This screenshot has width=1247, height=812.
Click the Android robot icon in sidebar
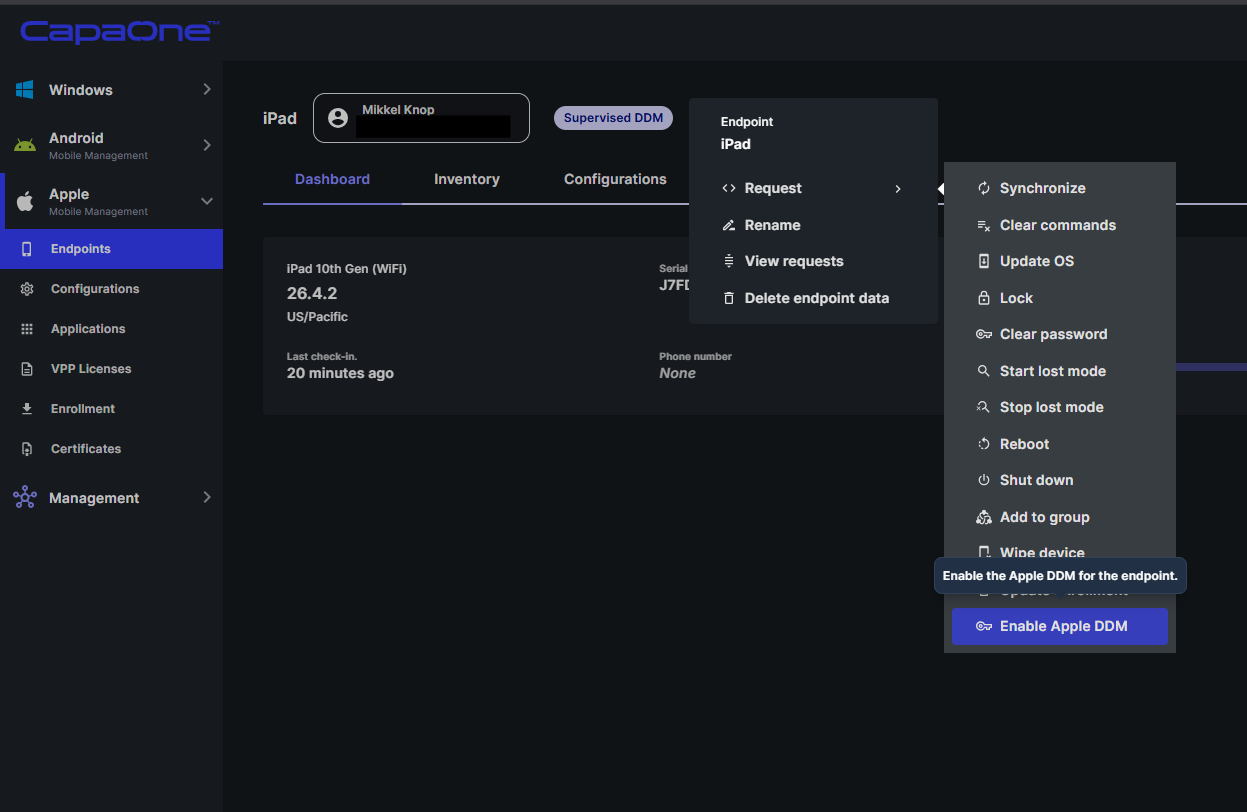(25, 145)
